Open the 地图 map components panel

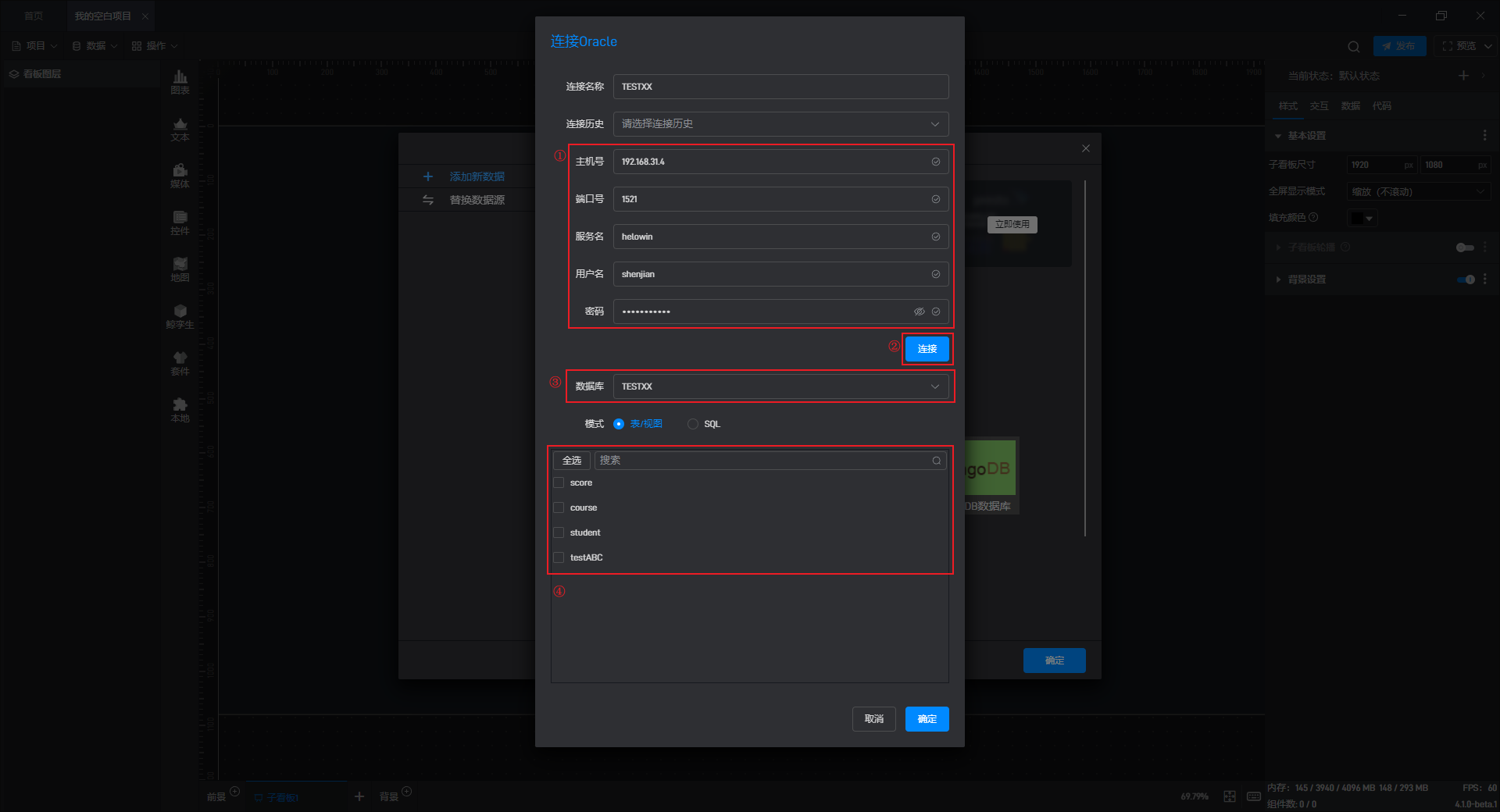point(180,269)
